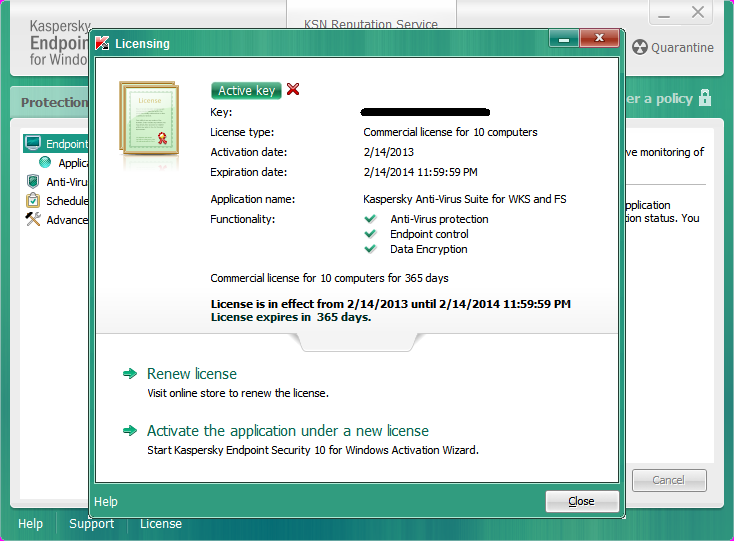
Task: Open the Renew license link
Action: point(192,373)
